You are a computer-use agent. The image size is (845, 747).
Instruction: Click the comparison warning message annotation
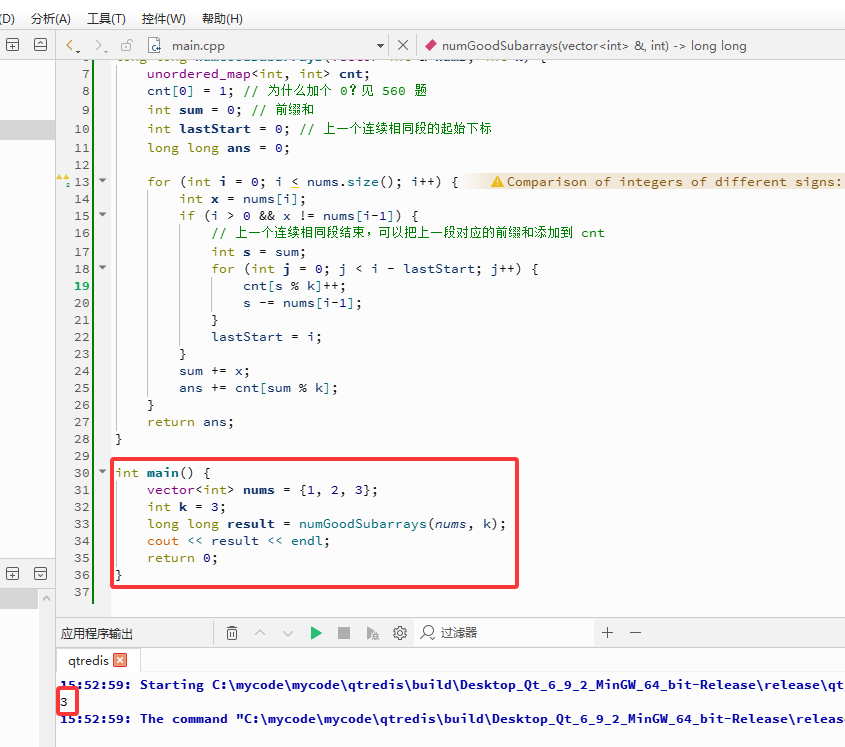coord(667,182)
